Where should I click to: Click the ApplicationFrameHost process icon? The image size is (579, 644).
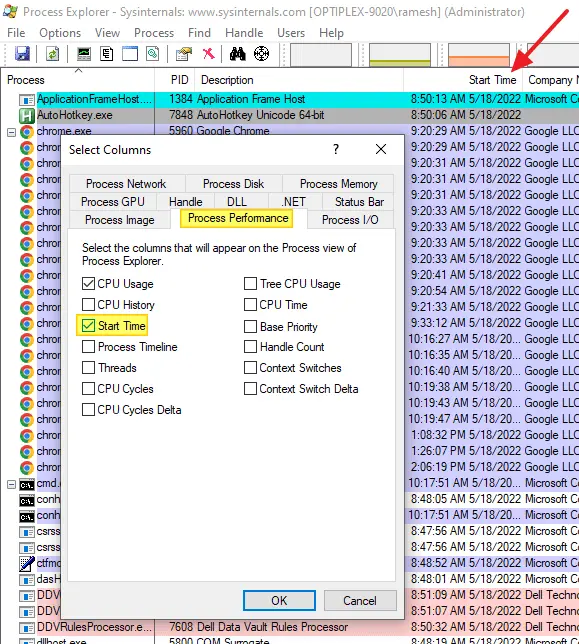[x=27, y=99]
